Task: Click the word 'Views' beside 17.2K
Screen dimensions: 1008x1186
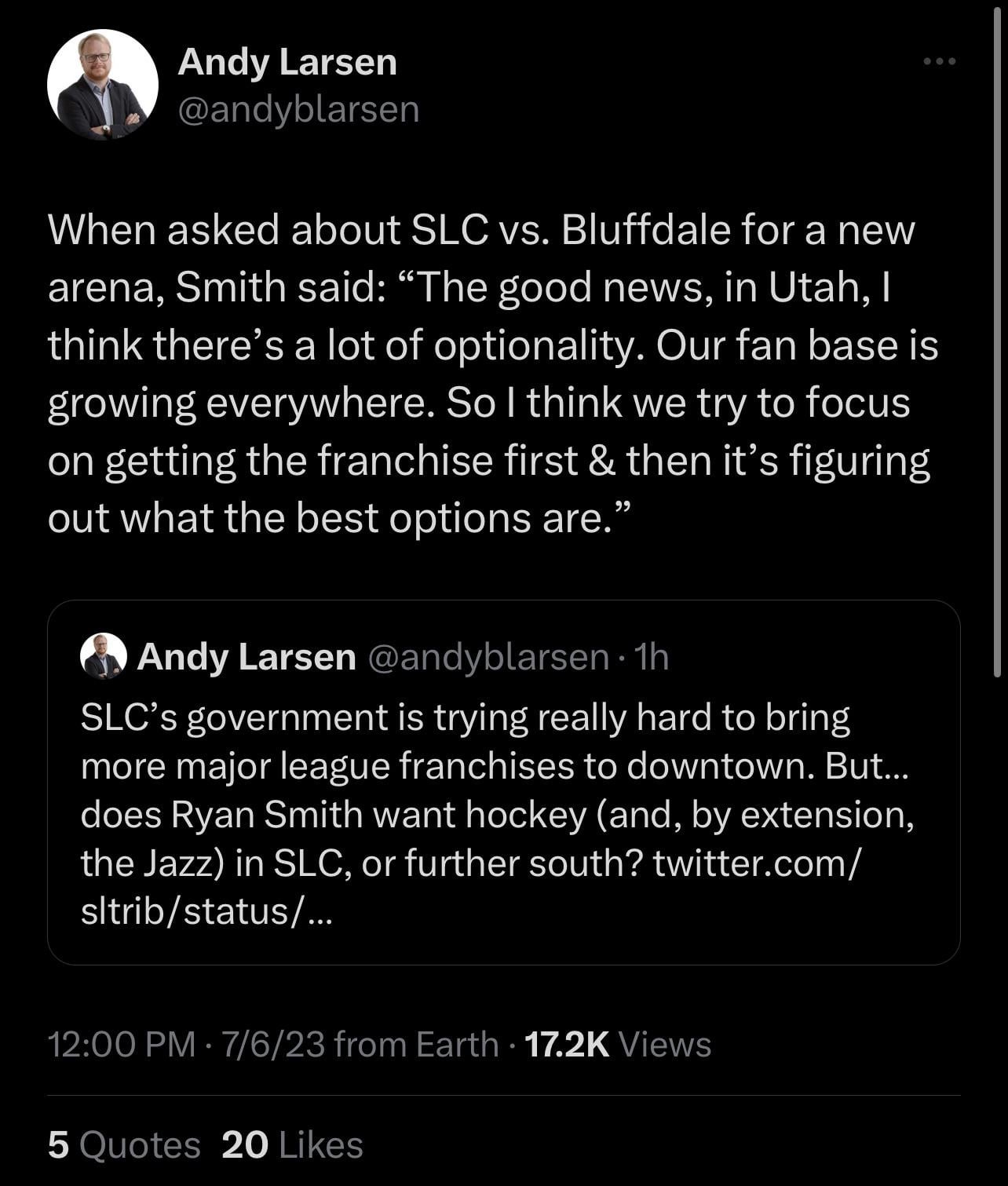Action: 664,1045
